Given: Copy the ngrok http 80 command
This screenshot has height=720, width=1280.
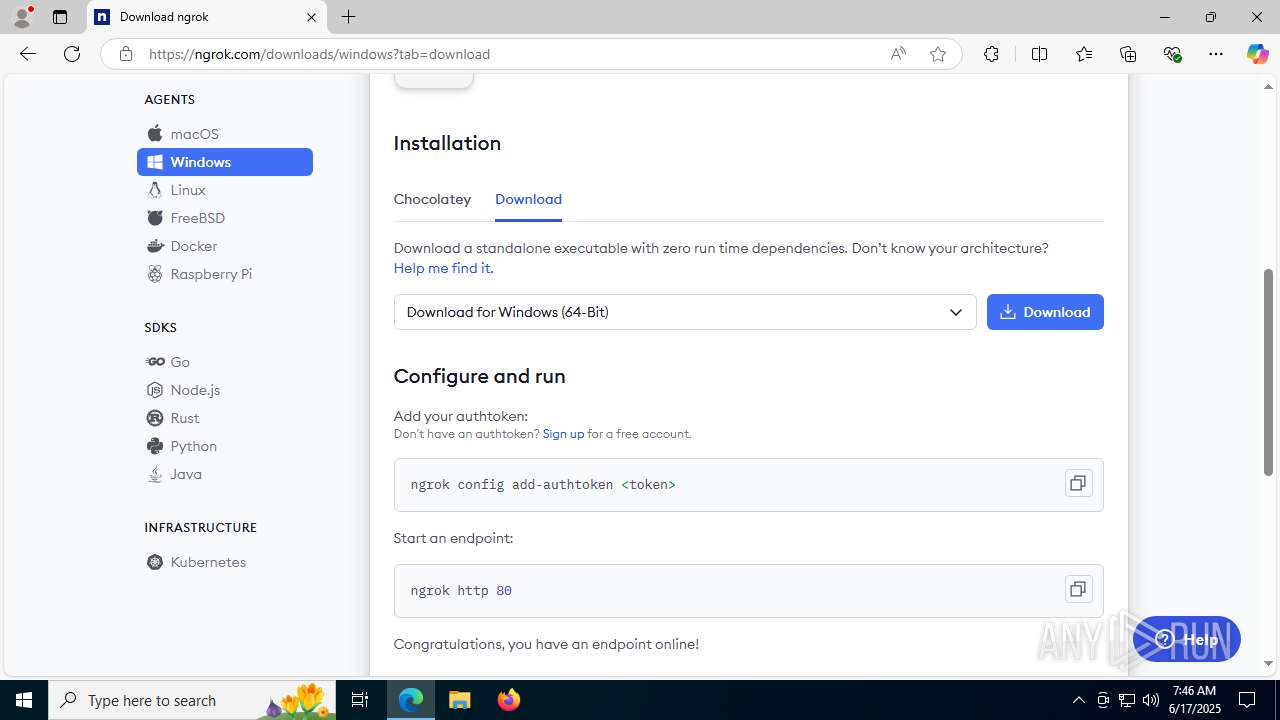Looking at the screenshot, I should 1078,589.
